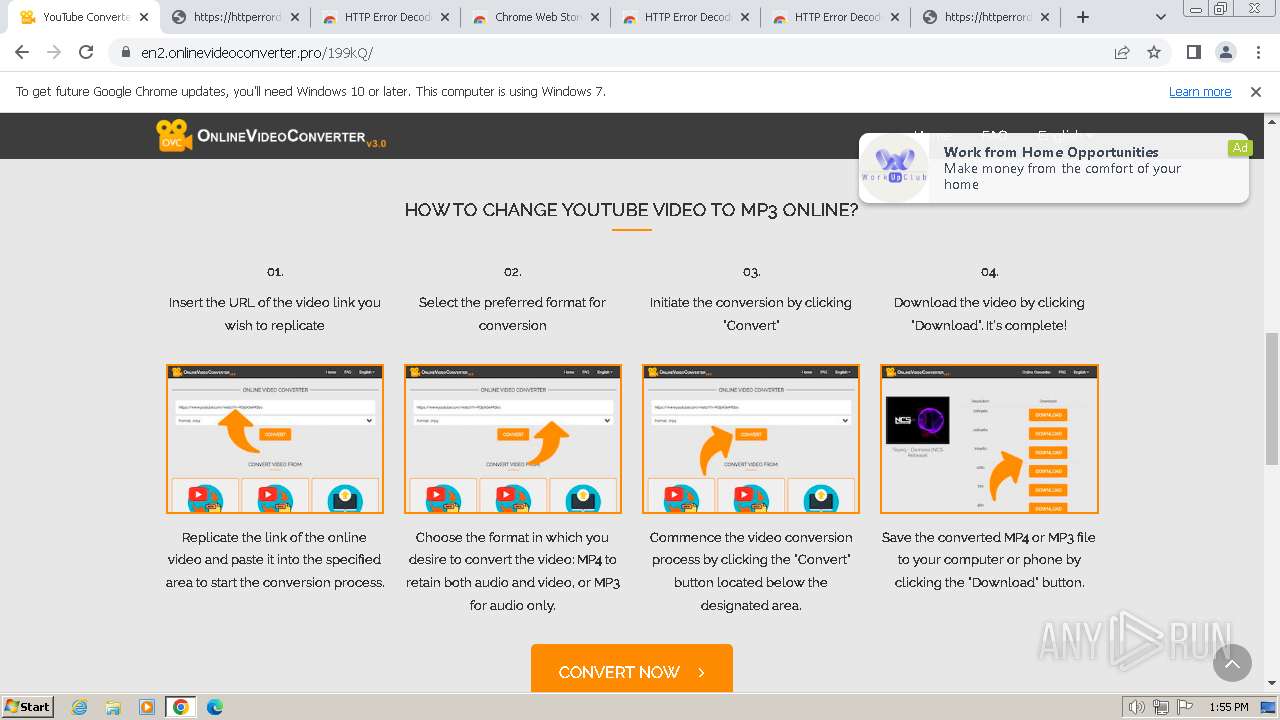
Task: Dismiss the Chrome update info bar
Action: point(1256,91)
